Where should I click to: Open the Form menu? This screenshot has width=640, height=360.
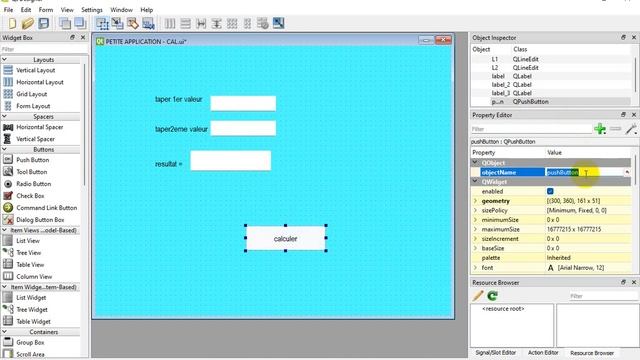[x=46, y=9]
